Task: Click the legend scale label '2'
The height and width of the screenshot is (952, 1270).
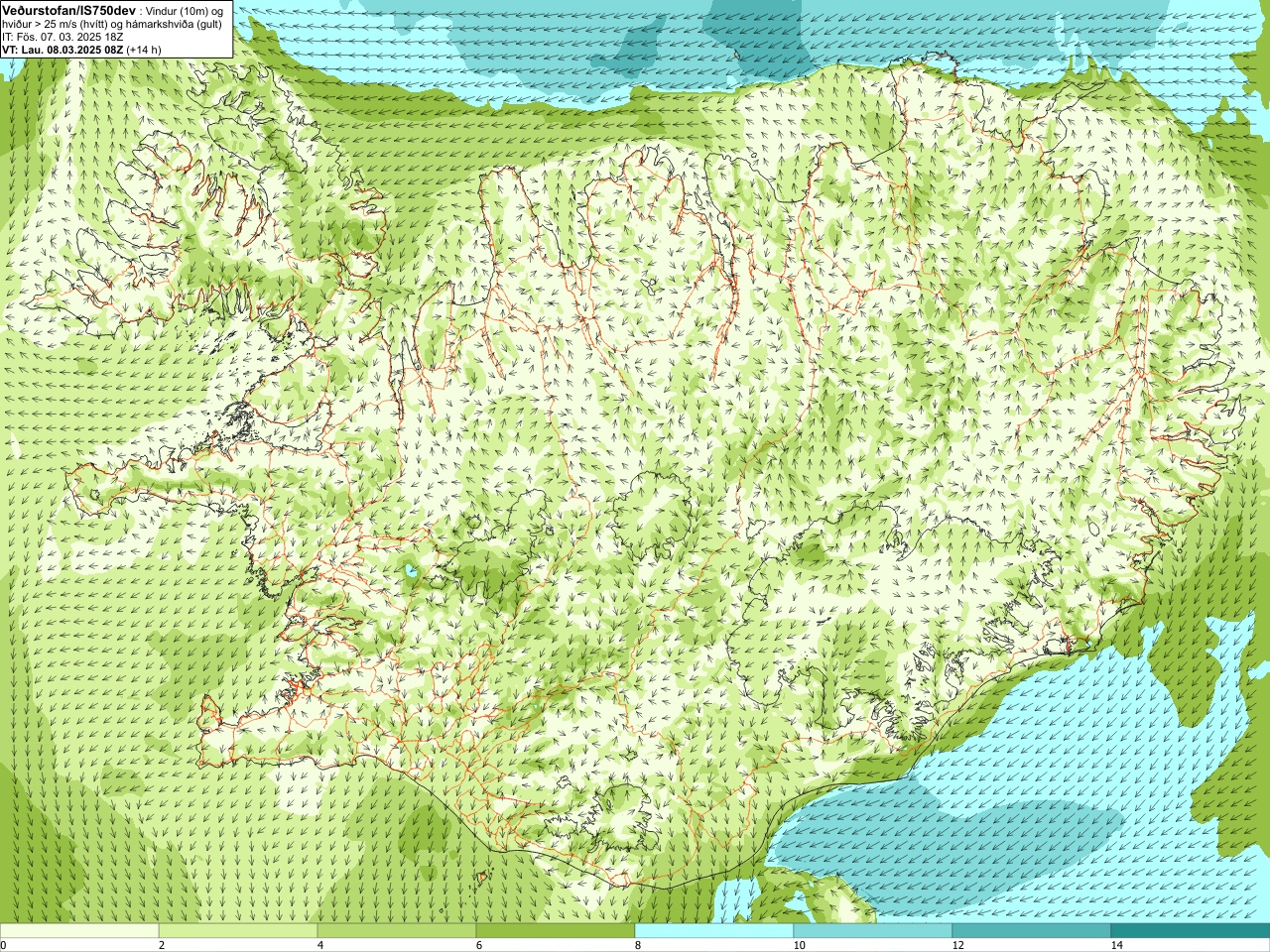Action: (x=162, y=945)
